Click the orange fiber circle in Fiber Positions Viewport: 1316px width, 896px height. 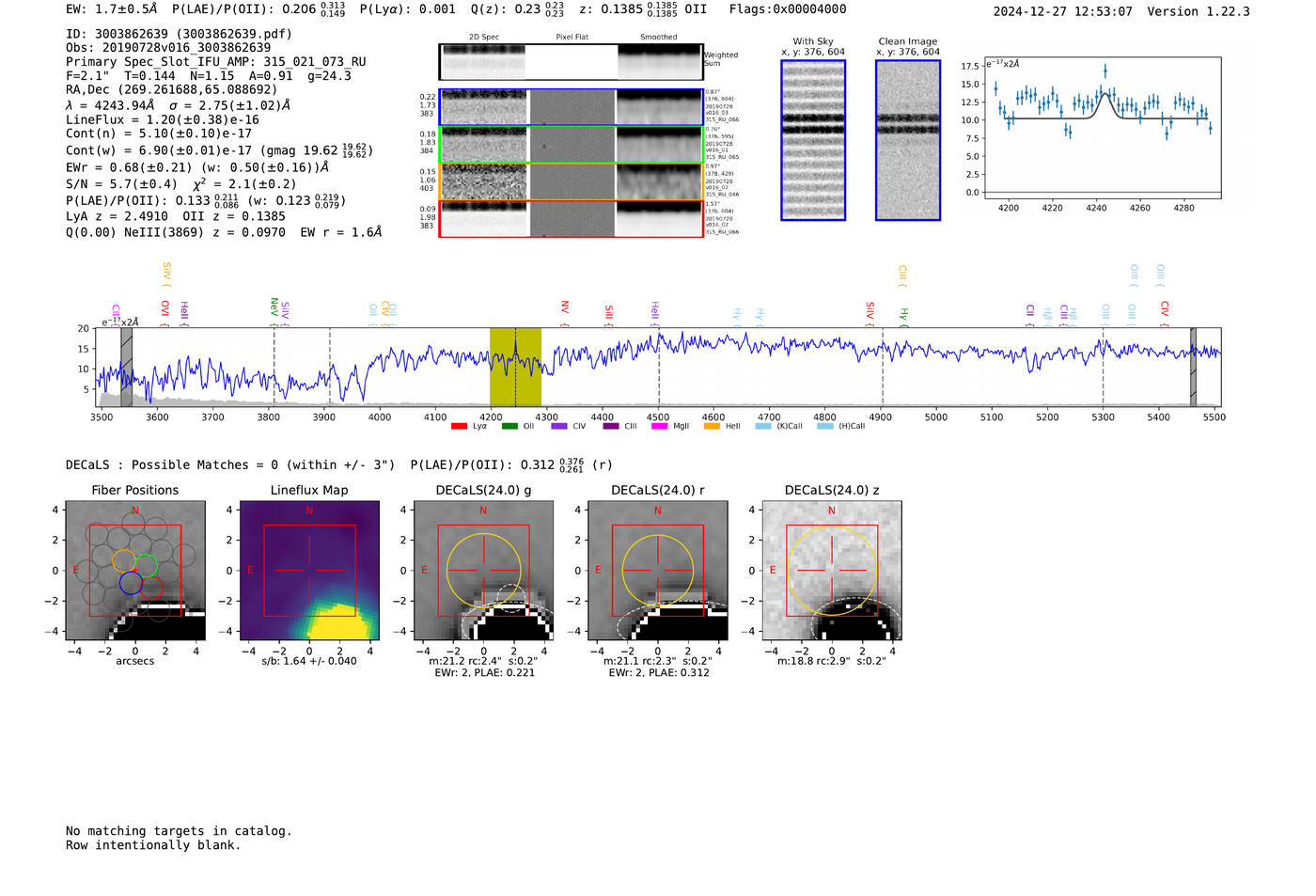pos(124,560)
